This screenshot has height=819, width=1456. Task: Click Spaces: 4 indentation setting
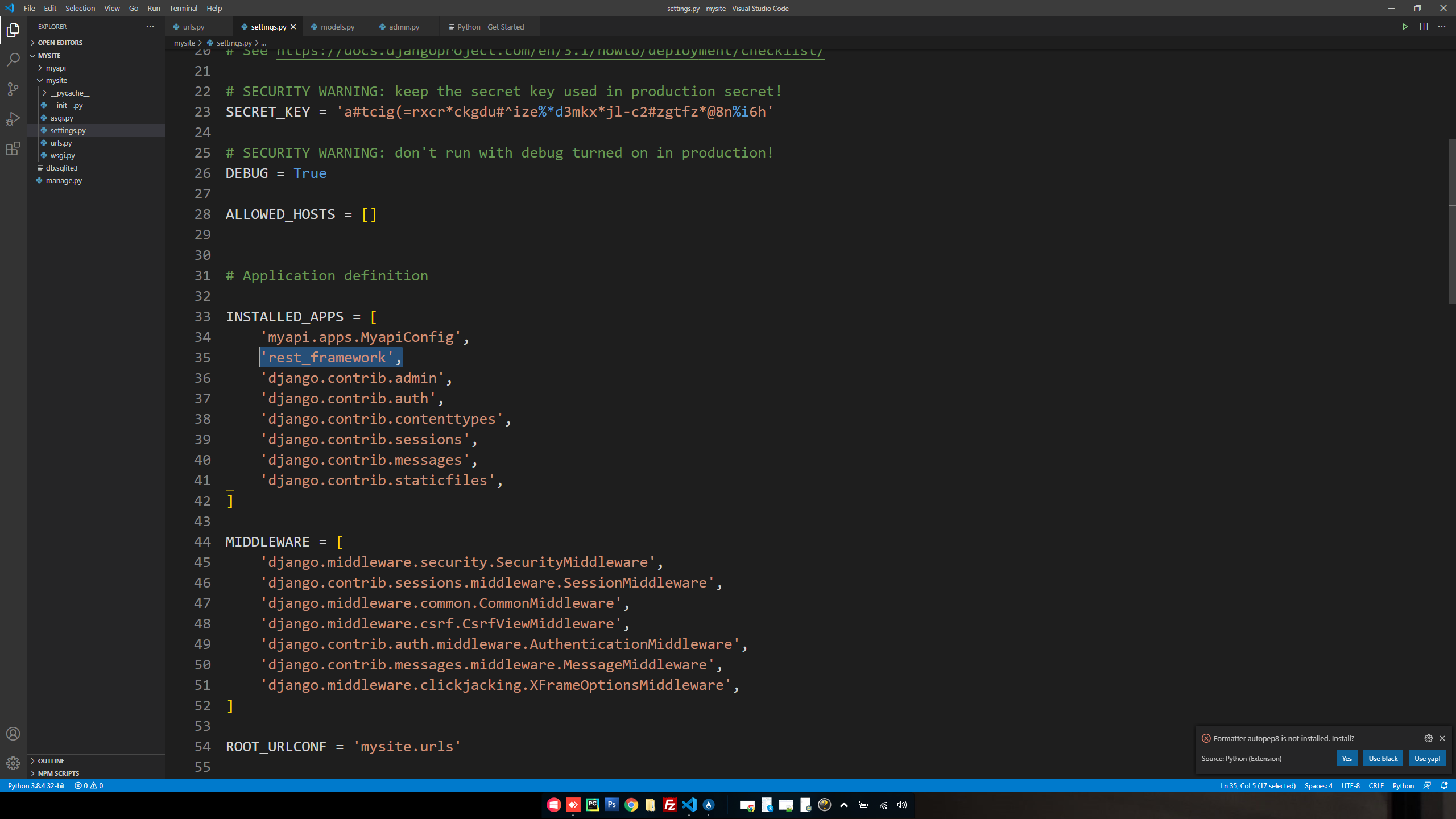pyautogui.click(x=1318, y=785)
